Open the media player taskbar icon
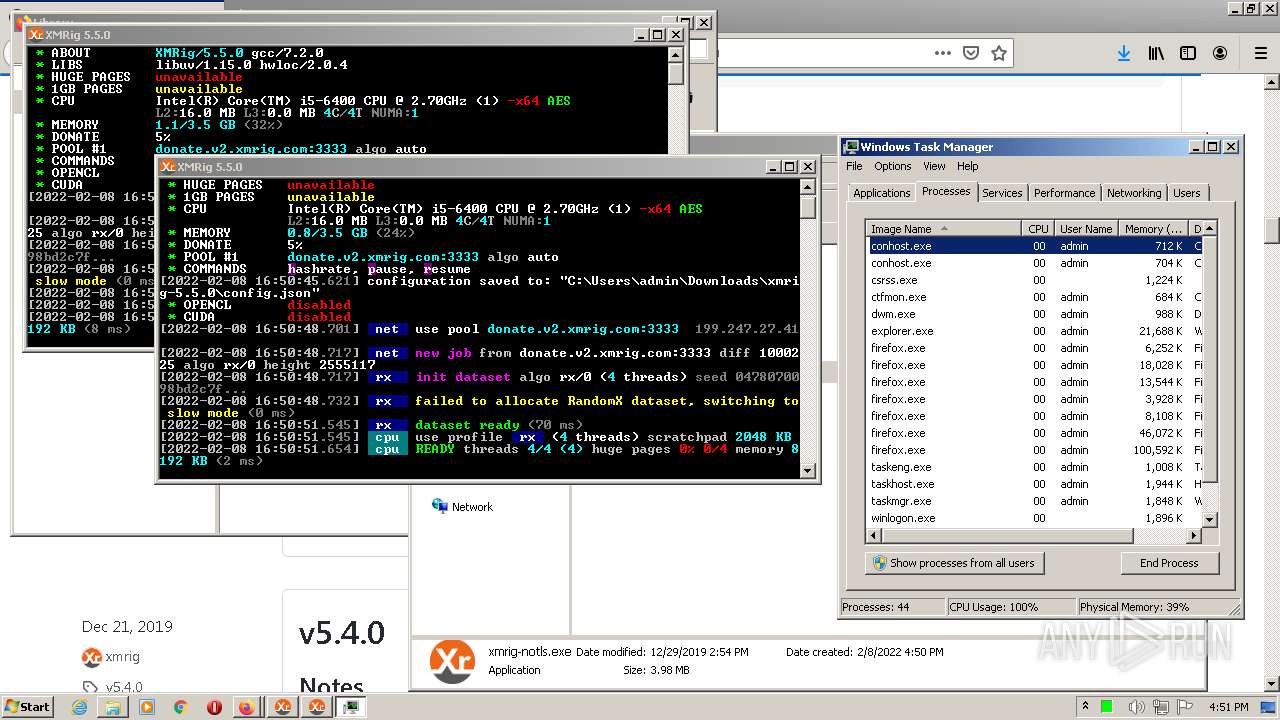The height and width of the screenshot is (720, 1280). click(147, 707)
